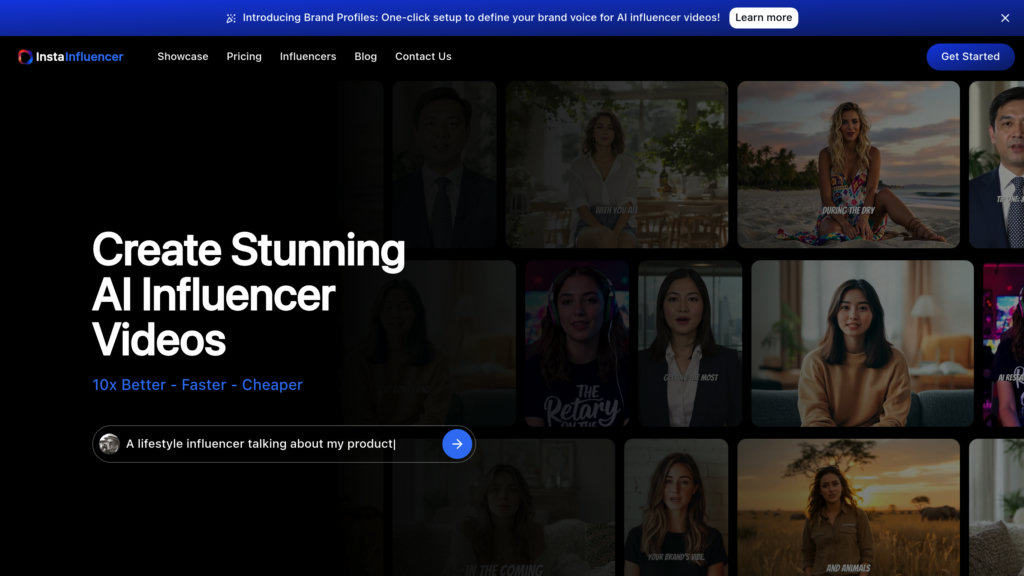The image size is (1024, 576).
Task: Open the Contact Us page
Action: tap(423, 57)
